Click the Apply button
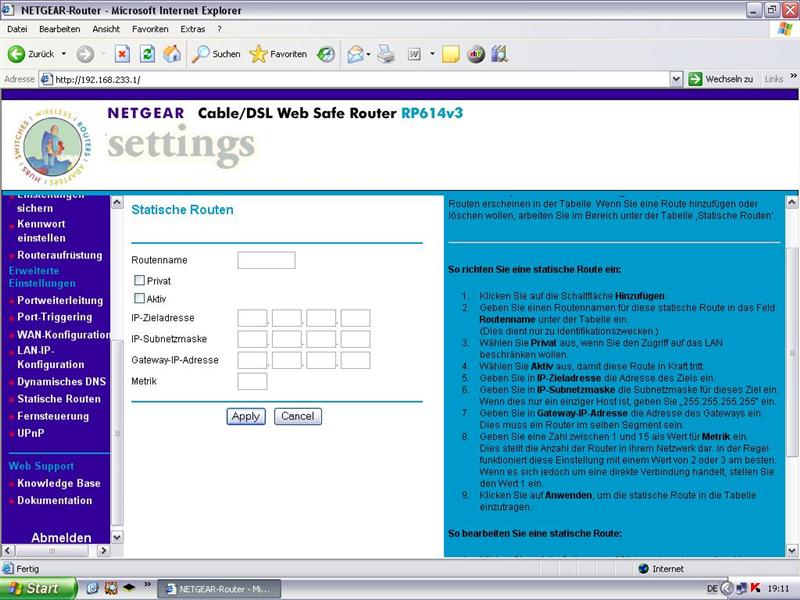 [x=246, y=416]
